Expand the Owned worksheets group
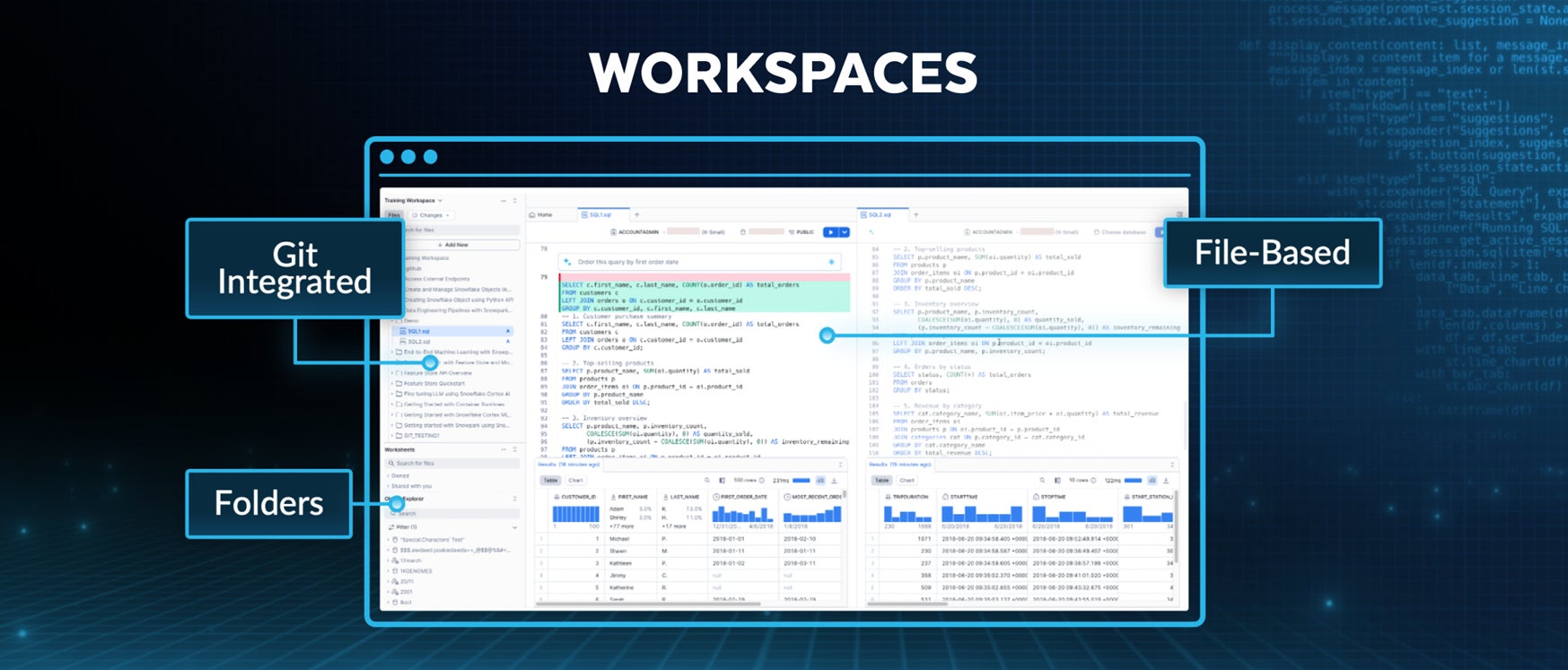The height and width of the screenshot is (670, 1568). point(399,476)
